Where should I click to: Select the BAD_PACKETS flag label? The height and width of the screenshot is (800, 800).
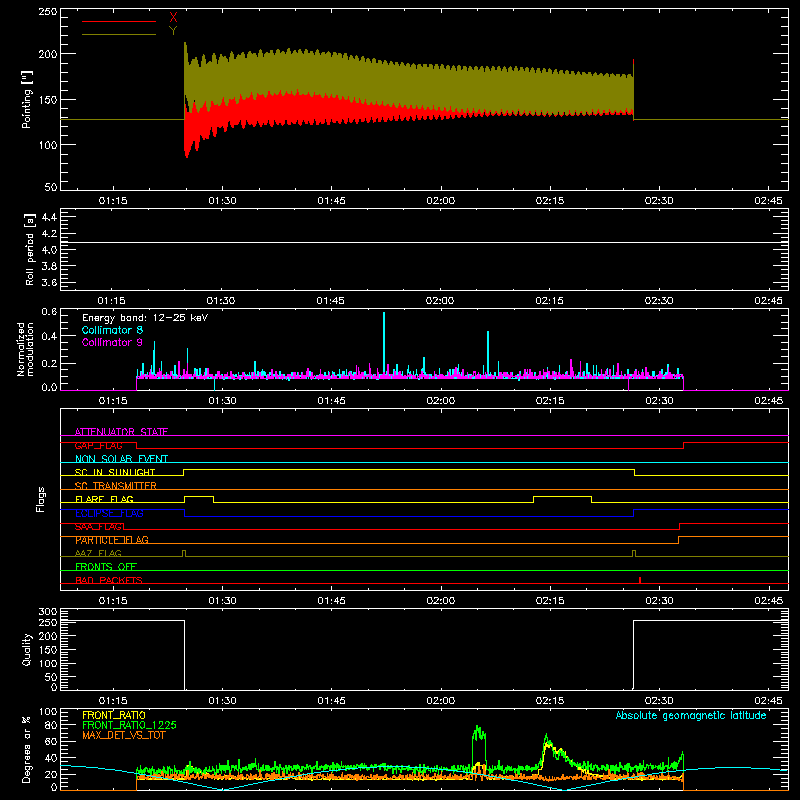tap(109, 580)
